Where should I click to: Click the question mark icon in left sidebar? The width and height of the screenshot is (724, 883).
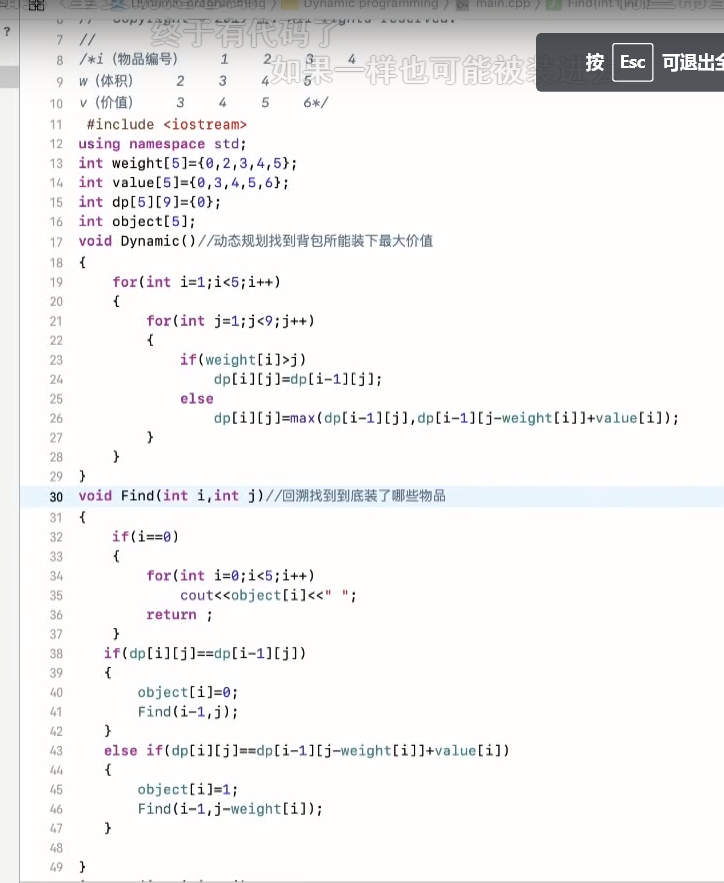[x=7, y=32]
